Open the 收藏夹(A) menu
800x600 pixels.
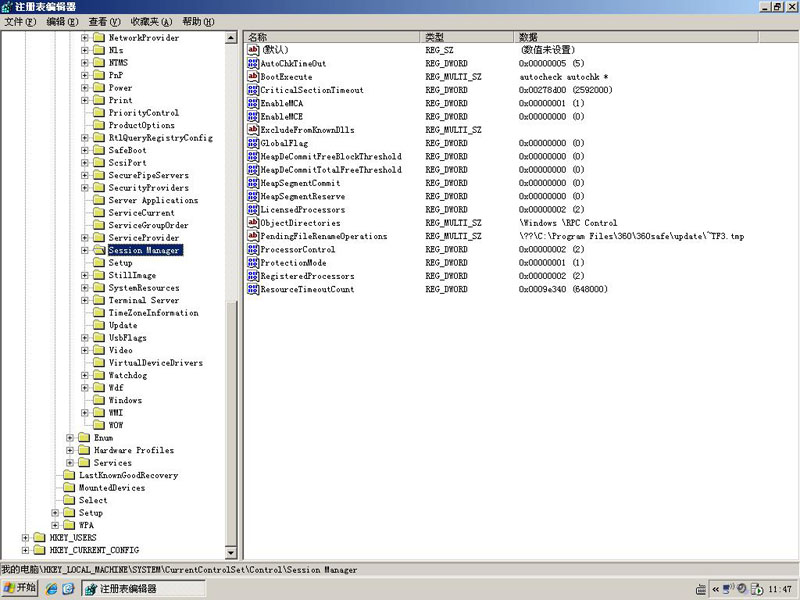[151, 22]
